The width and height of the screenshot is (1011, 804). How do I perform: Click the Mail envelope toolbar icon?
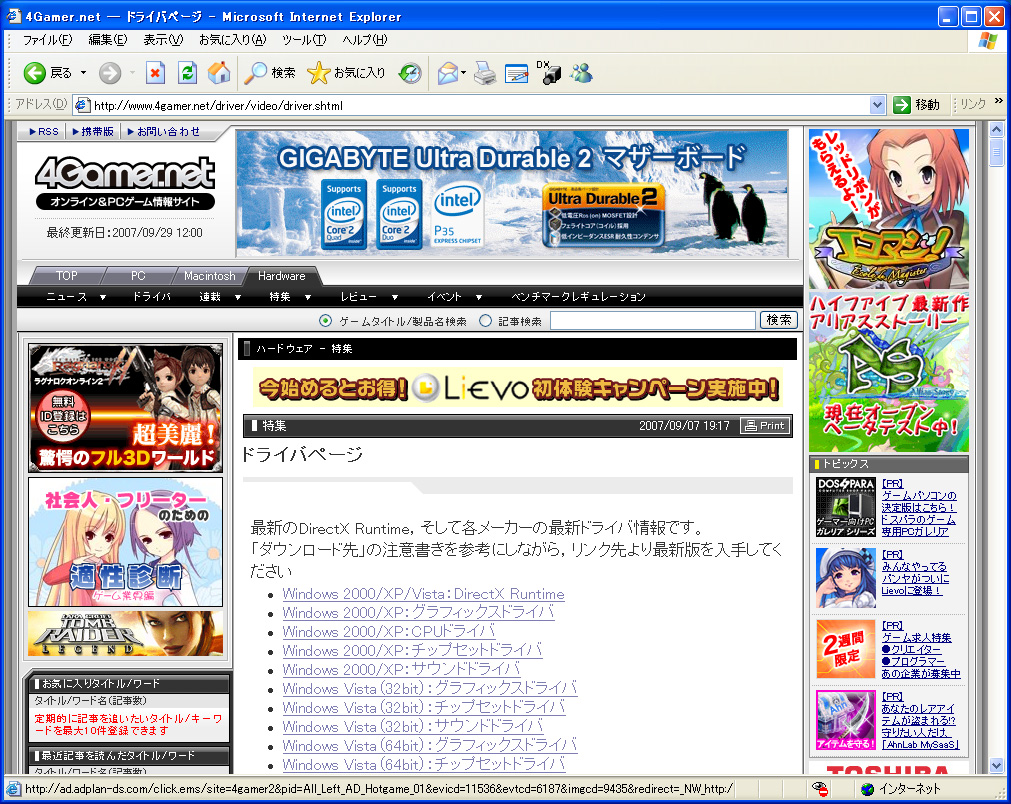click(x=447, y=73)
